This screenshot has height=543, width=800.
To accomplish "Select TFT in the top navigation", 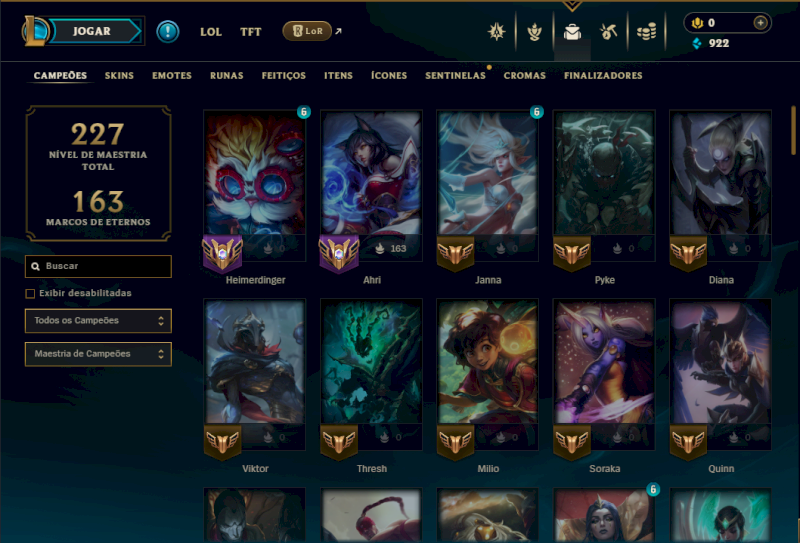I will coord(251,32).
